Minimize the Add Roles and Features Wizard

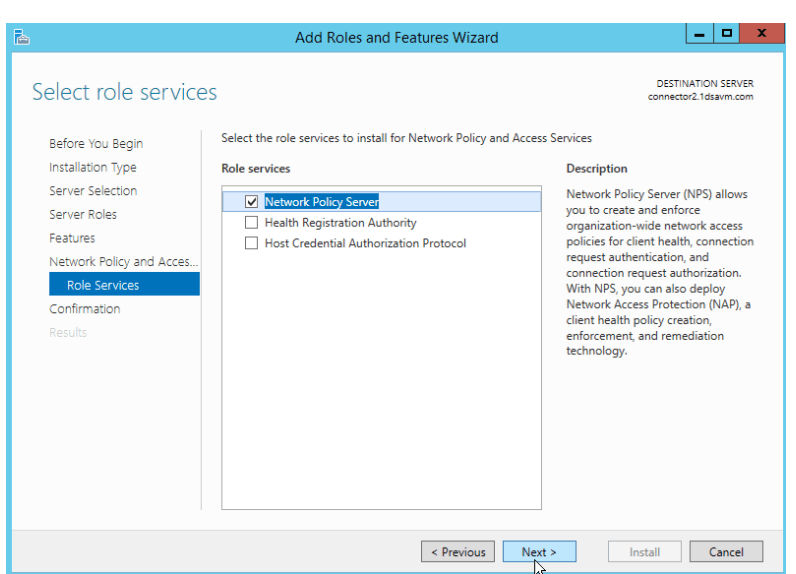tap(700, 34)
